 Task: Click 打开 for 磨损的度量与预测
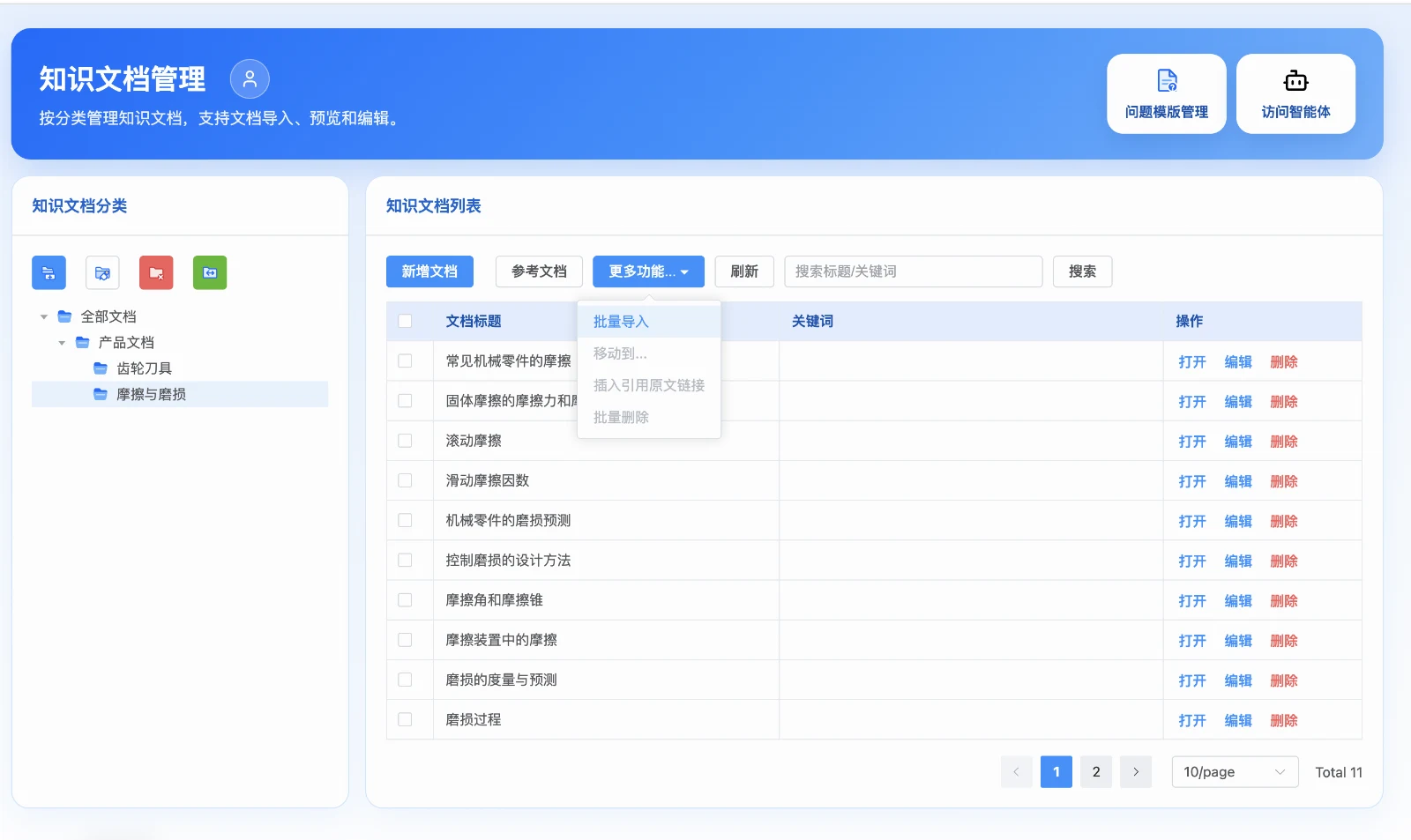point(1192,681)
